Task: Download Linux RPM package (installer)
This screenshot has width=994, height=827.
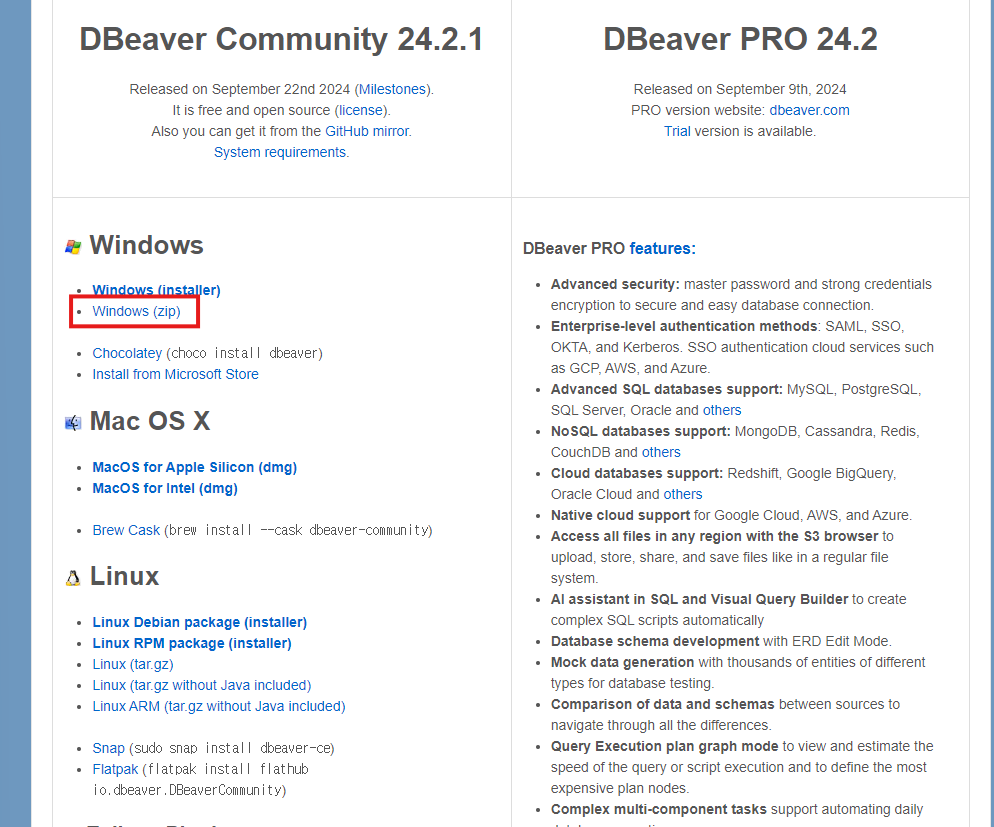Action: click(192, 643)
